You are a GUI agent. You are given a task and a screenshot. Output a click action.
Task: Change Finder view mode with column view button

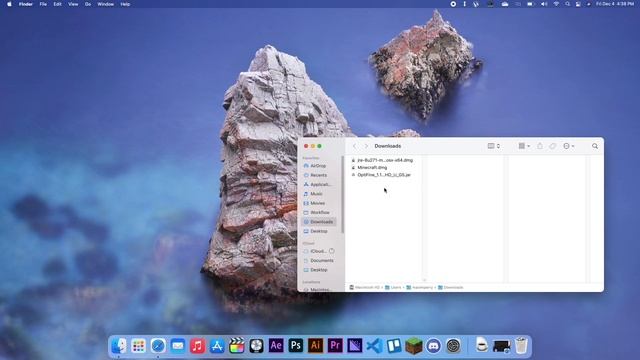click(x=493, y=146)
